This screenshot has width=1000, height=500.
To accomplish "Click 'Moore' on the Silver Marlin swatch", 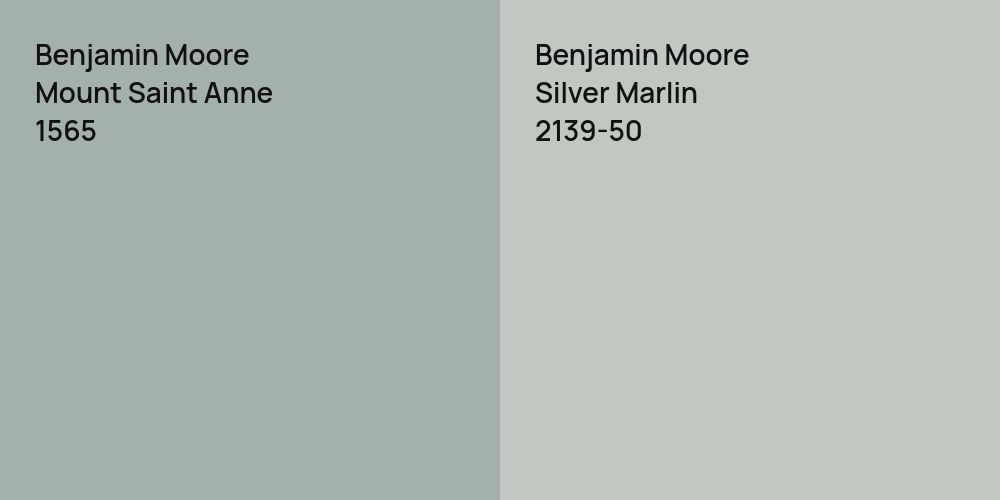I will click(708, 55).
